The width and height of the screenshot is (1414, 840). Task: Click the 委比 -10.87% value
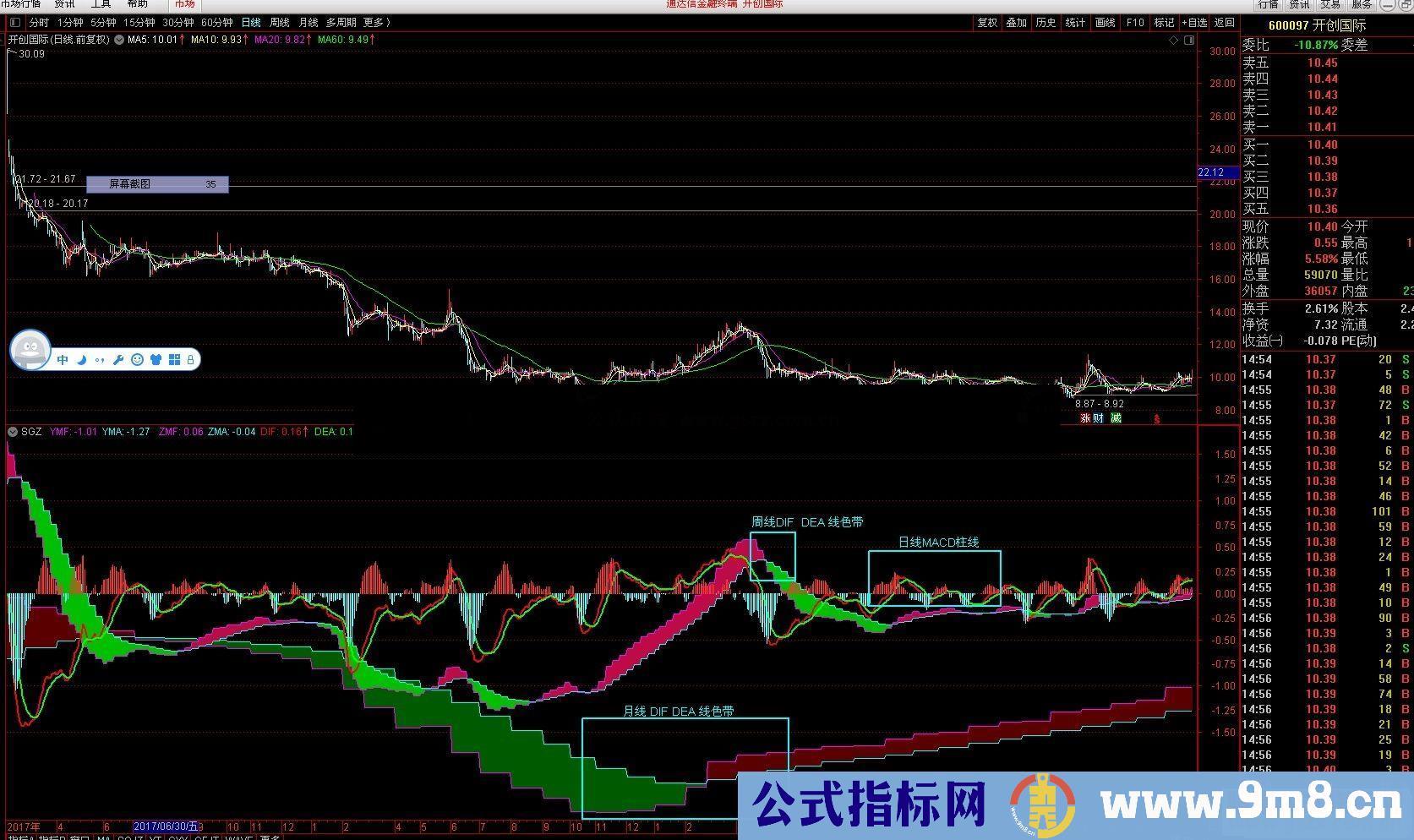click(x=1317, y=45)
